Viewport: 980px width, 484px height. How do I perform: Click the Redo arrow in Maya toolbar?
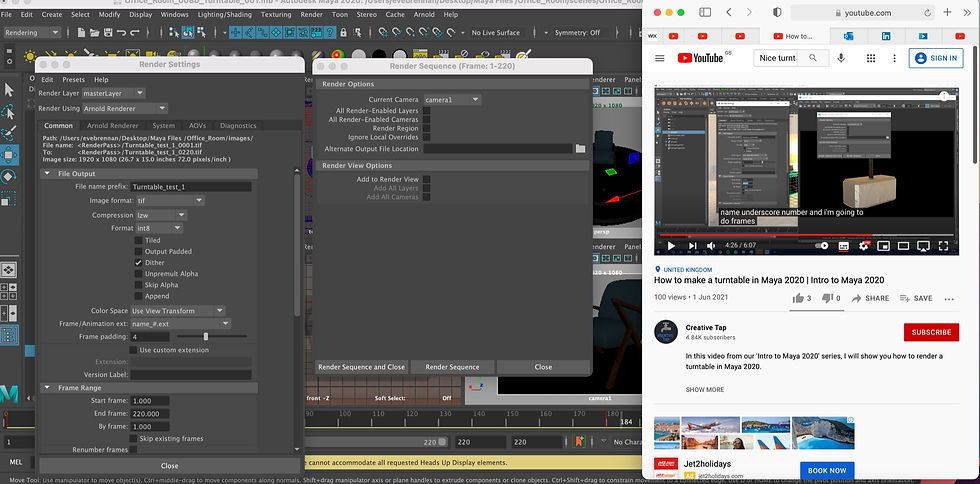[x=136, y=33]
